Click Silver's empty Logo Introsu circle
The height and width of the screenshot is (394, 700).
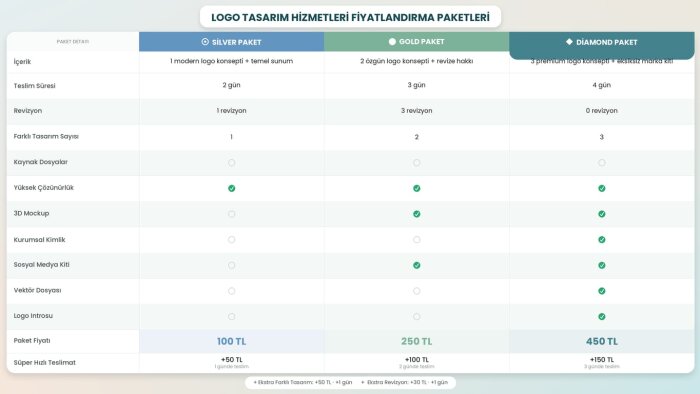[x=231, y=317]
